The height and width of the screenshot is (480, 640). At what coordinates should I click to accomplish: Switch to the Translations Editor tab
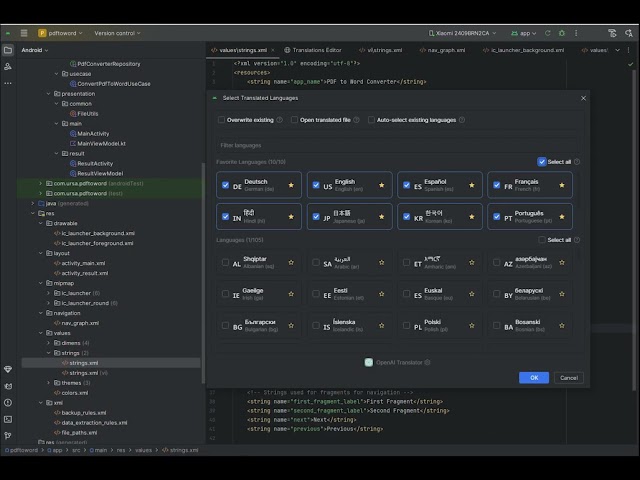point(313,50)
